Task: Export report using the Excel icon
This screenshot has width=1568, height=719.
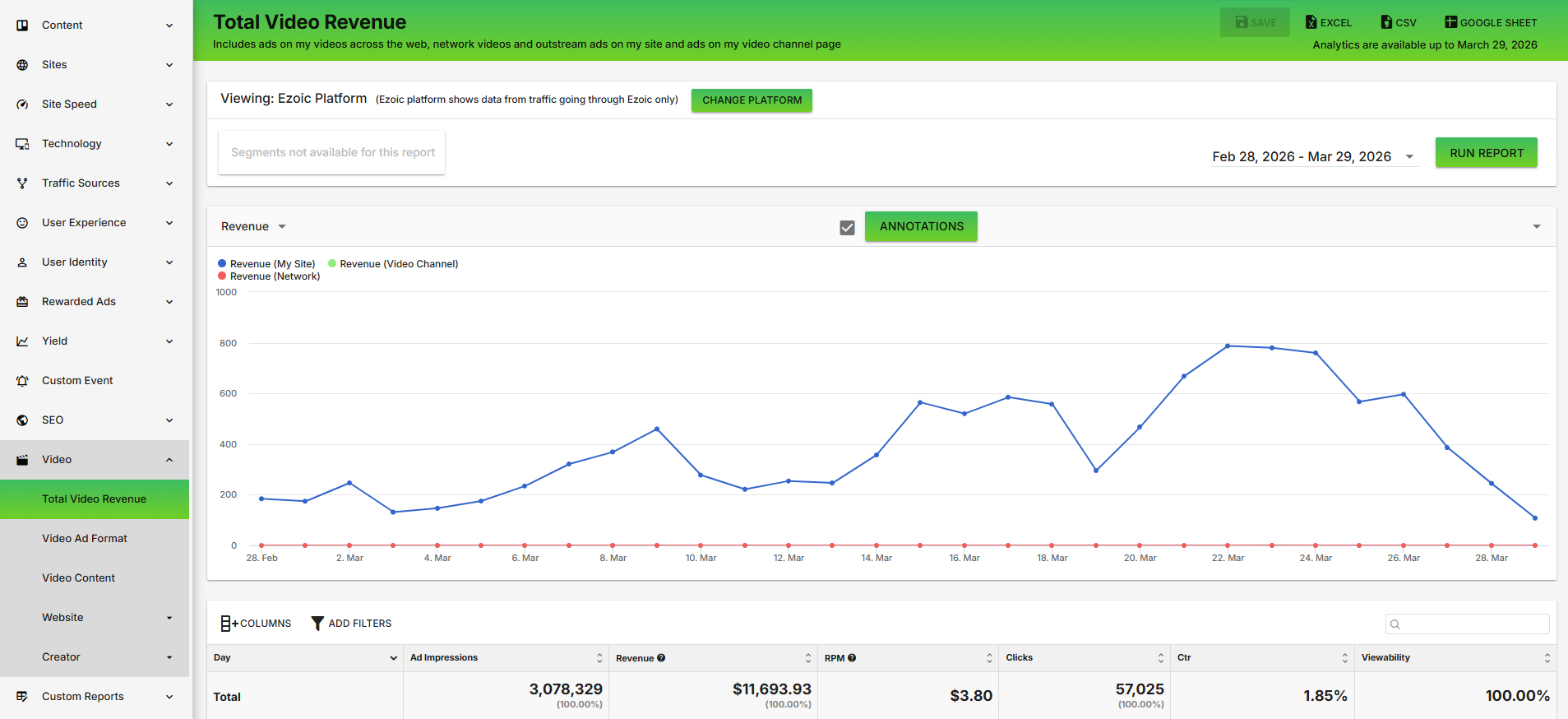Action: coord(1311,22)
